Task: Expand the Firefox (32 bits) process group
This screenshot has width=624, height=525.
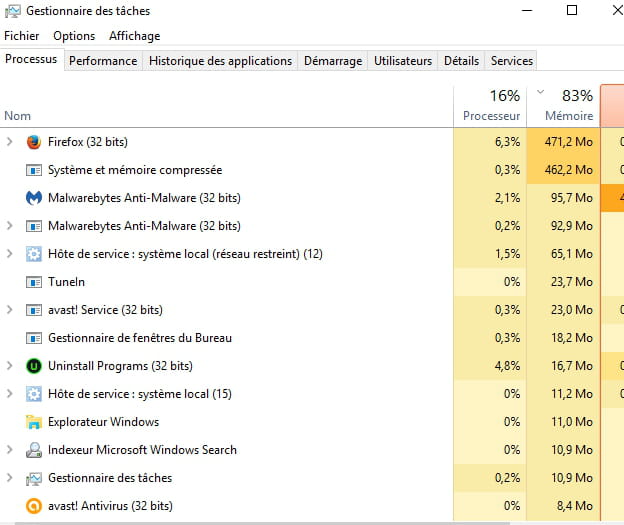Action: click(x=10, y=142)
